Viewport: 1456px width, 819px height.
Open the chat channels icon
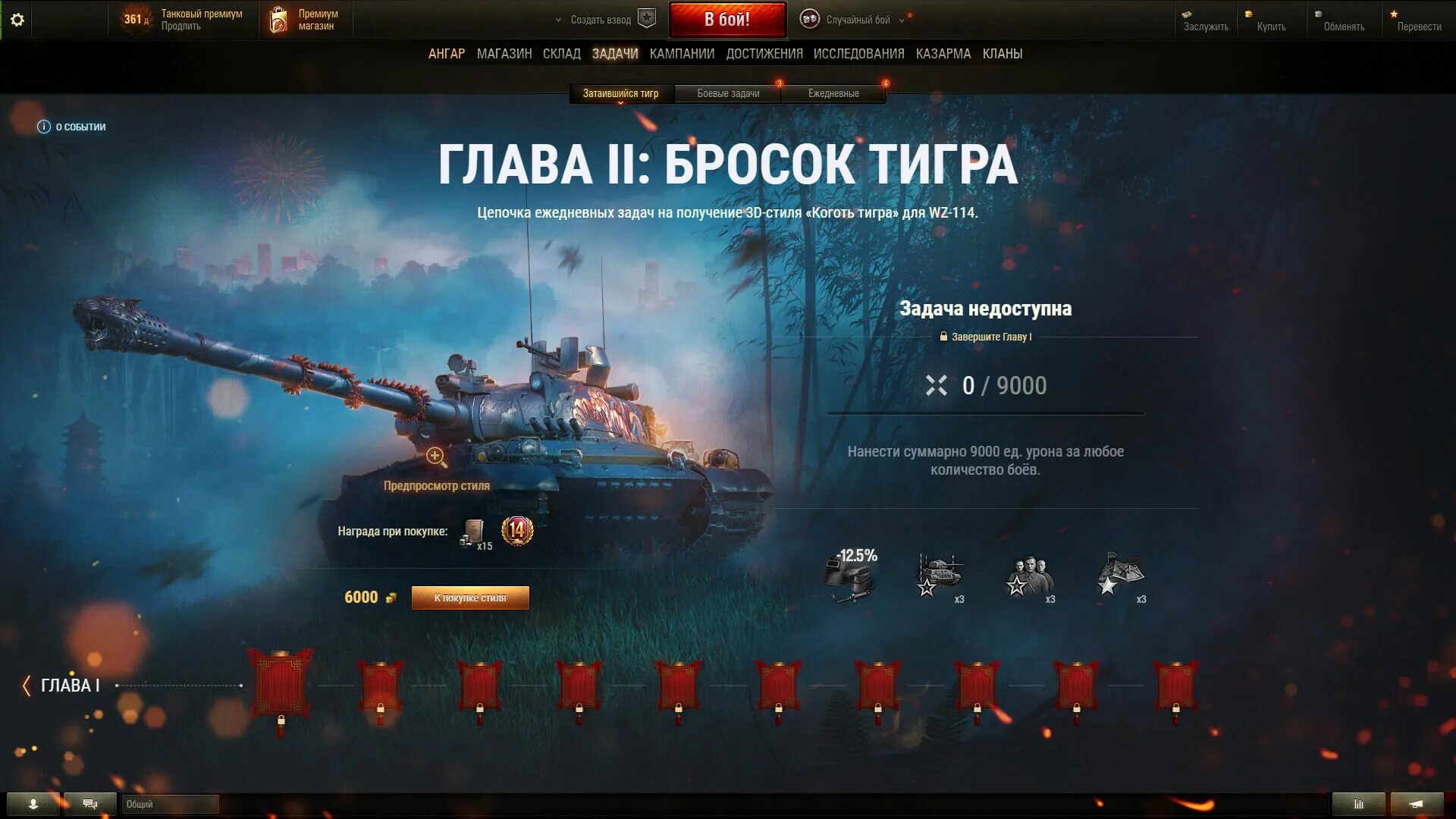click(x=90, y=804)
